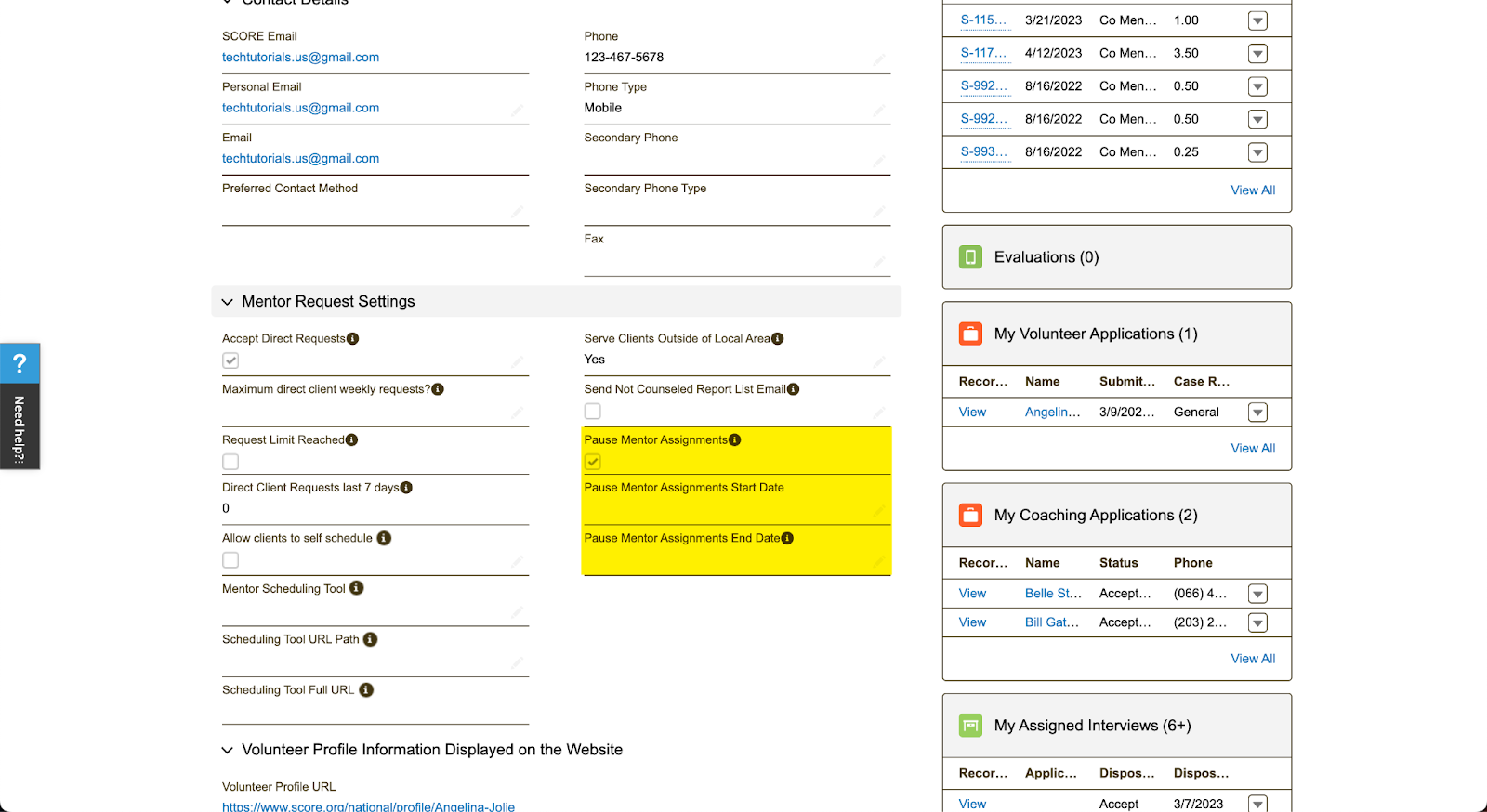The width and height of the screenshot is (1487, 812).
Task: Click info icon for Allow clients to self schedule
Action: coord(384,539)
